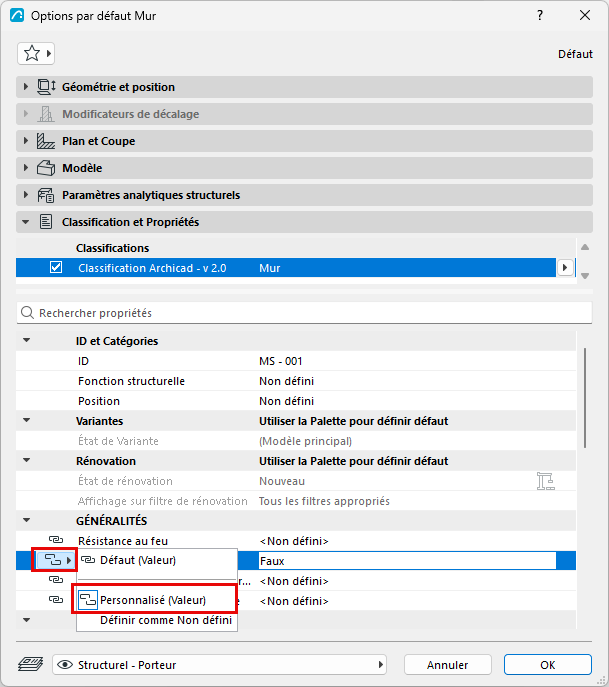
Task: Click the Plan et Coupe panel icon
Action: click(46, 141)
